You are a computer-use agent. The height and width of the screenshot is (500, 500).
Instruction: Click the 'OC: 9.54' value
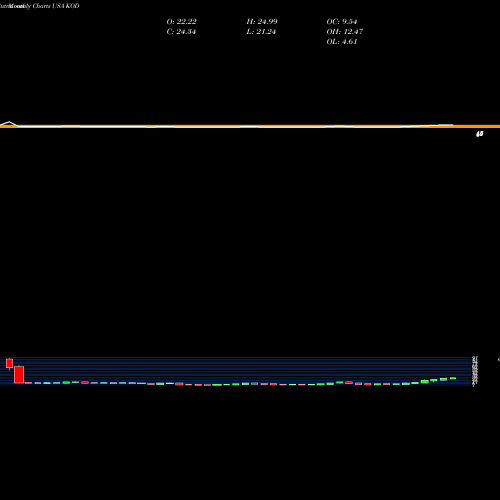coord(342,21)
